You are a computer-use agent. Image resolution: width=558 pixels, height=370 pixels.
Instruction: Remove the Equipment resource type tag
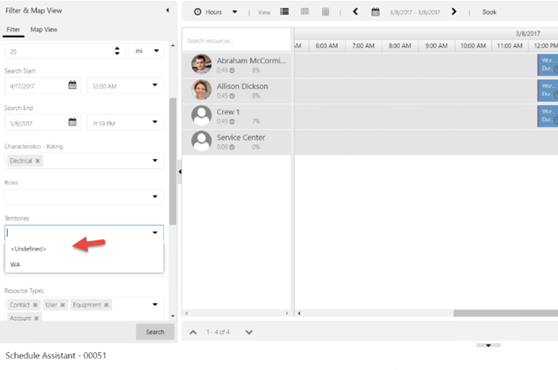point(106,305)
